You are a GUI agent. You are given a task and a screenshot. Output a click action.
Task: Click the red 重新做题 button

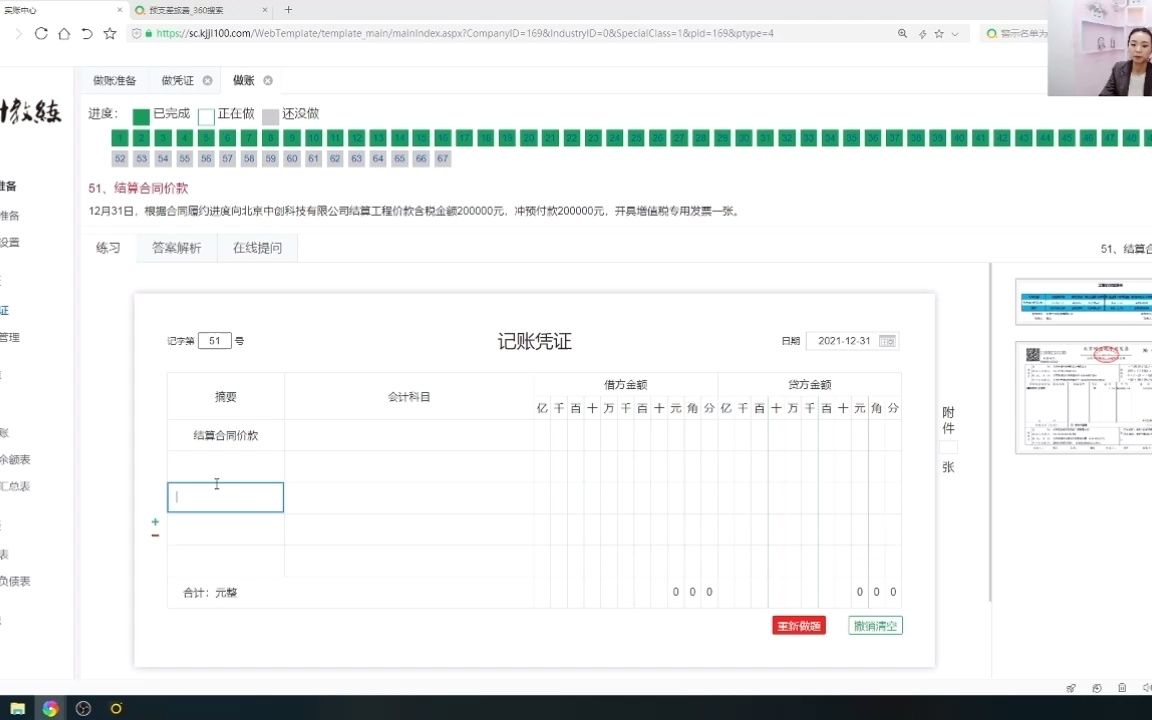[798, 625]
